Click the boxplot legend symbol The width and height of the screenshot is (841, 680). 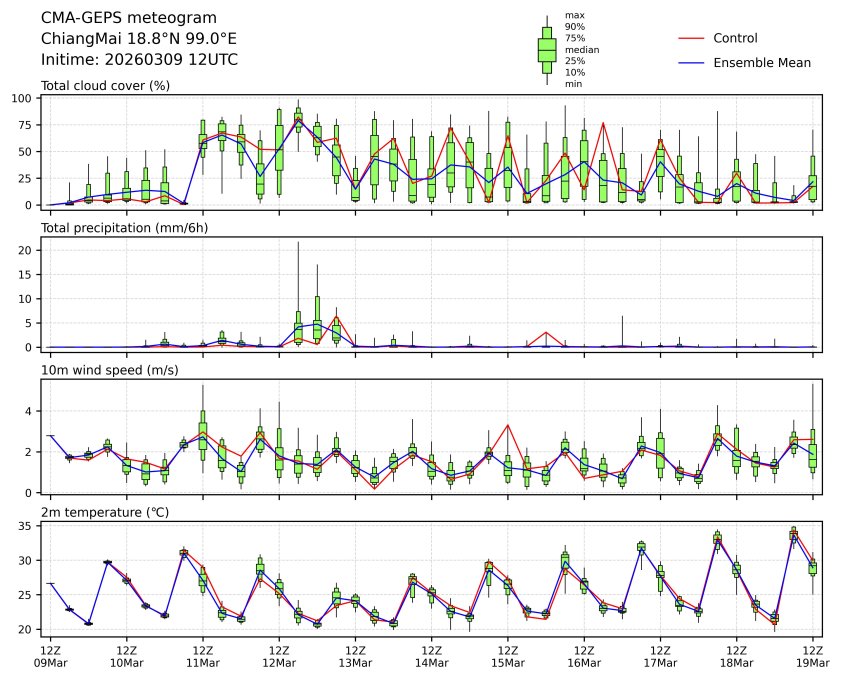[547, 50]
